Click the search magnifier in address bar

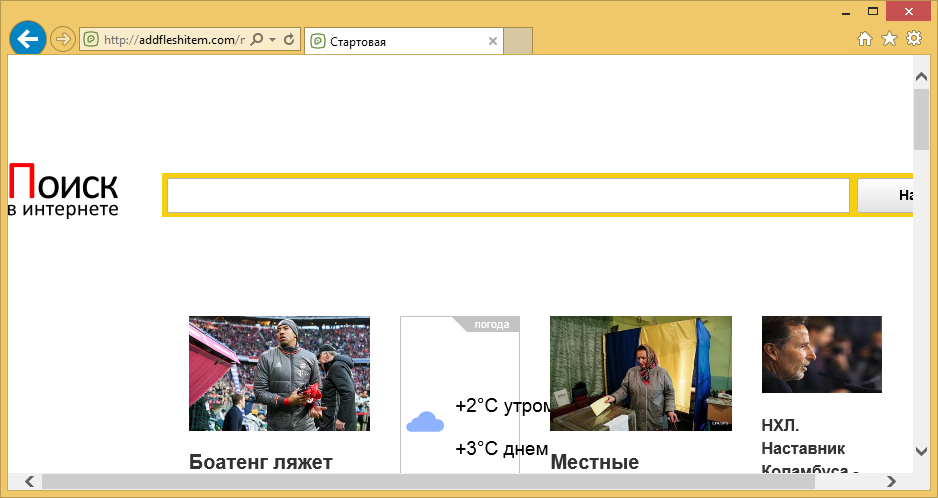[x=257, y=40]
